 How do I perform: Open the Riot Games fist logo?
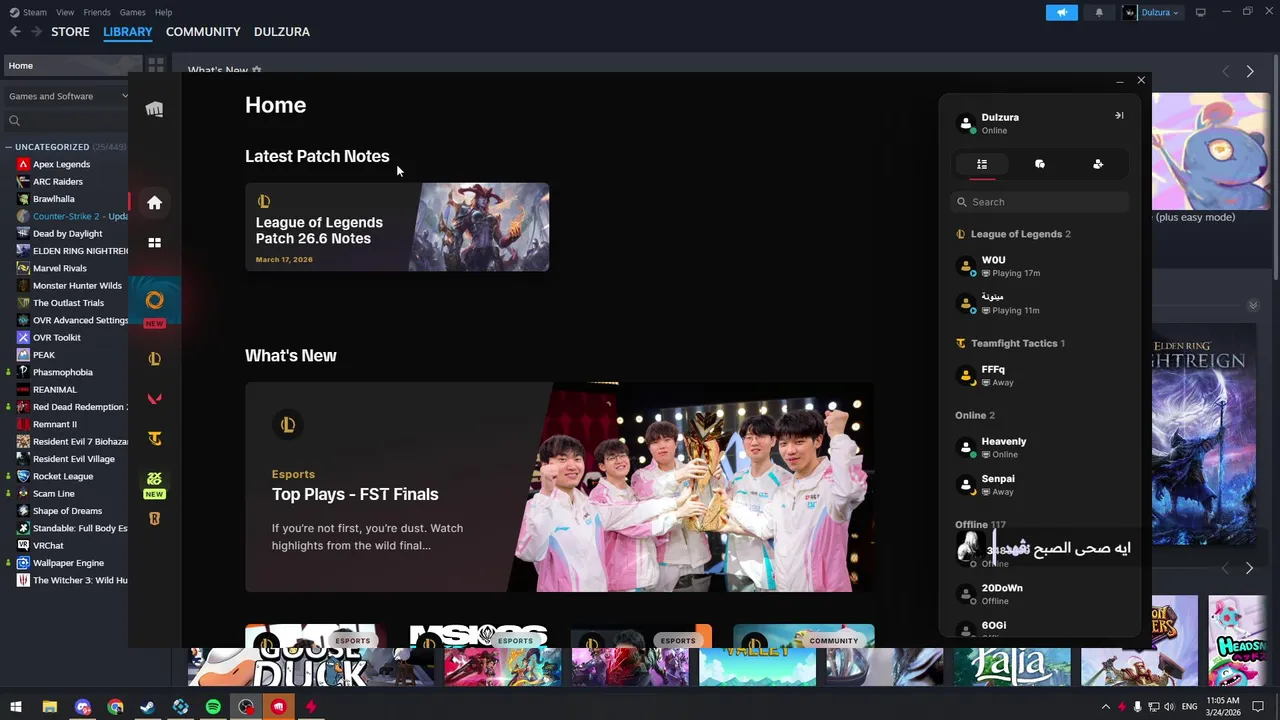[x=154, y=109]
